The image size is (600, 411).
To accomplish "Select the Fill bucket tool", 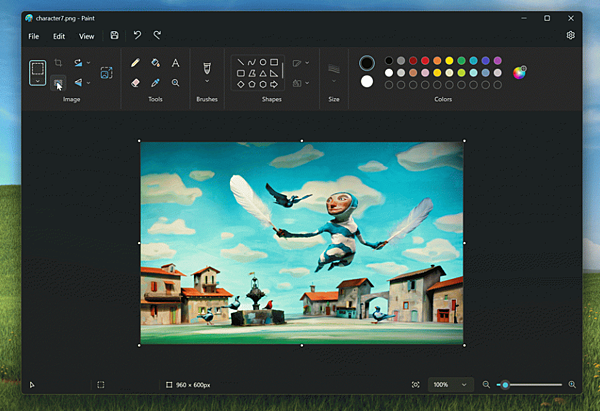I will (x=155, y=62).
